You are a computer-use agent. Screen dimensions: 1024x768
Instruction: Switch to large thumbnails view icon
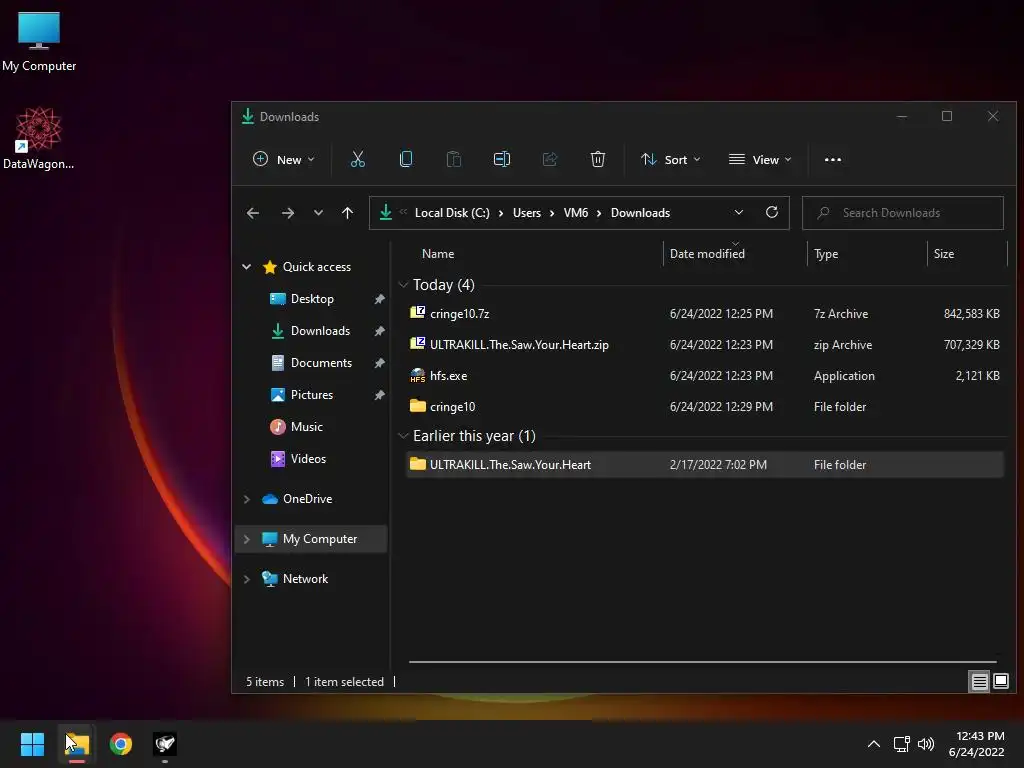coord(1001,682)
